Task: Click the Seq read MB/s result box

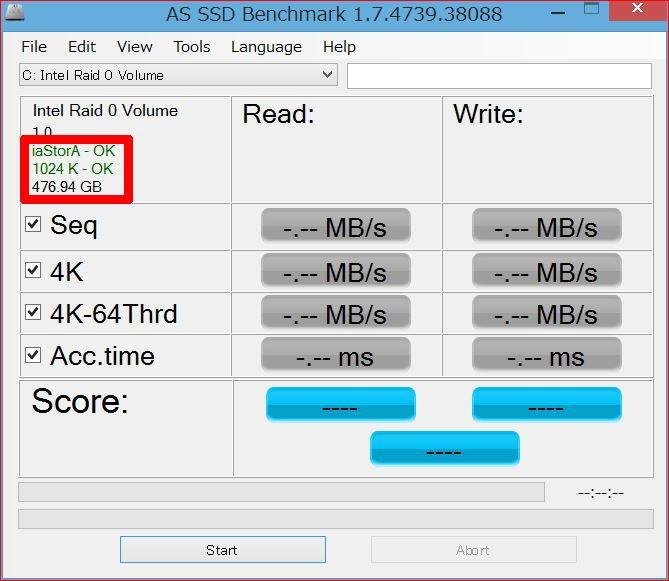Action: point(336,226)
